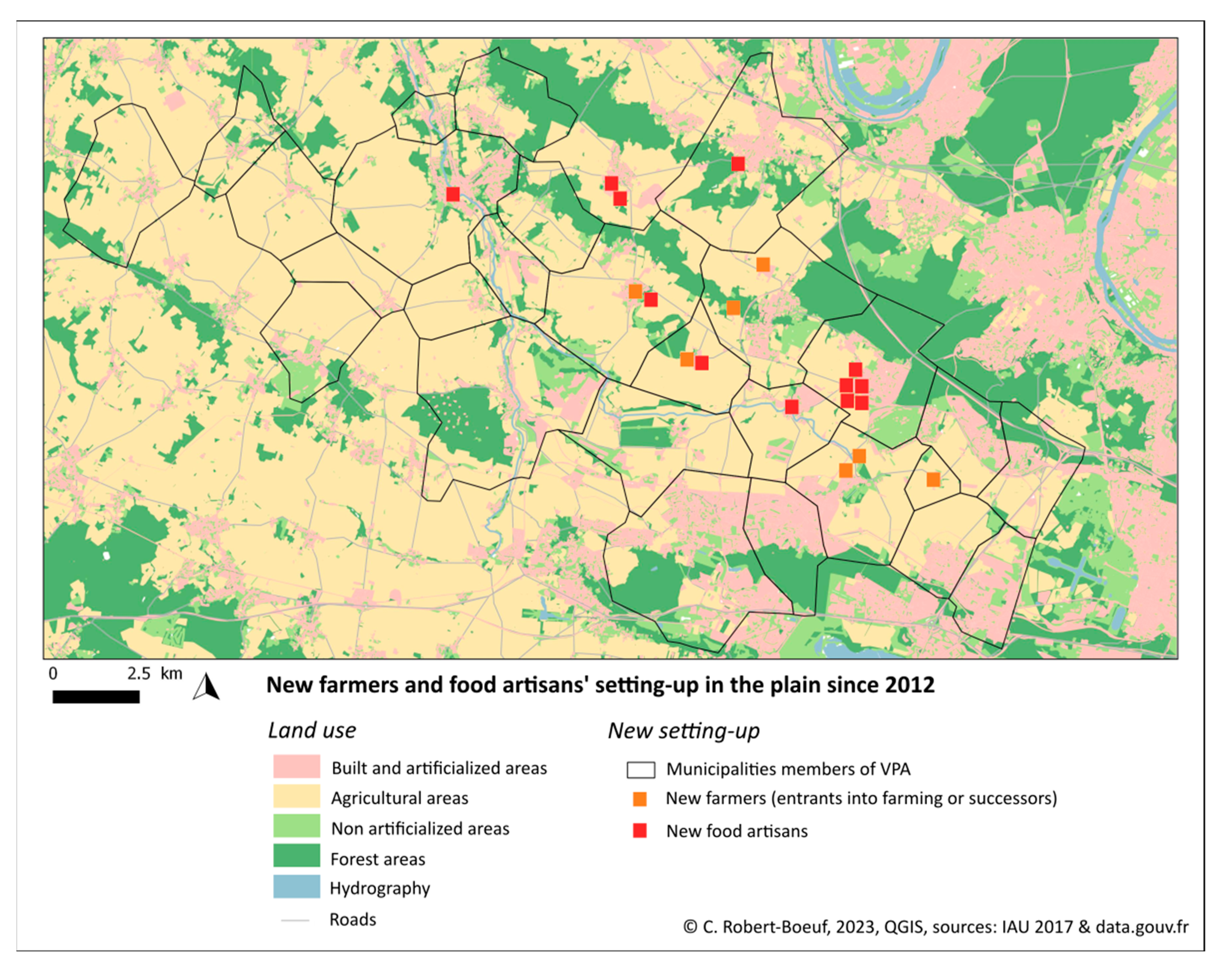Click the municipalities outline legend box
The width and height of the screenshot is (1218, 980).
tap(641, 770)
